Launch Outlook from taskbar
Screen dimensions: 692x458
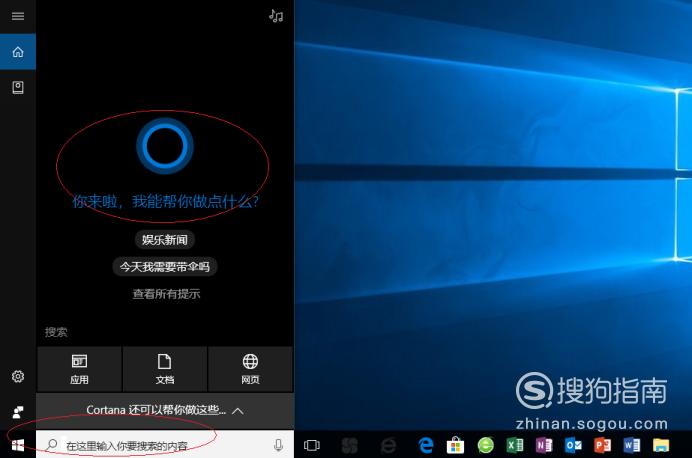pyautogui.click(x=573, y=445)
